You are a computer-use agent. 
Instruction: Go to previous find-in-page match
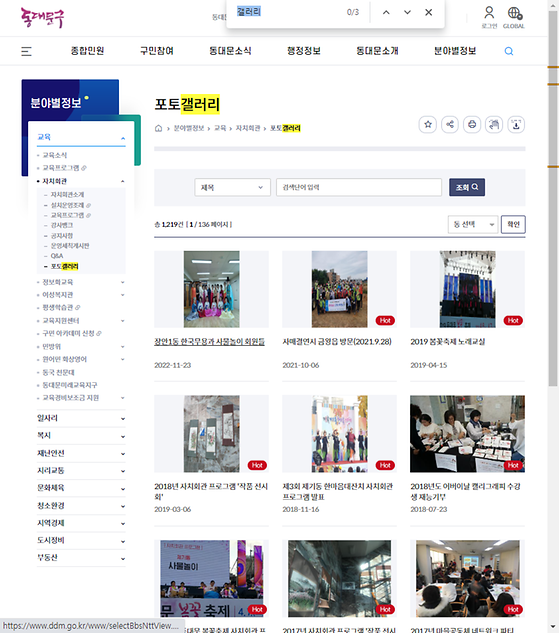[x=386, y=12]
